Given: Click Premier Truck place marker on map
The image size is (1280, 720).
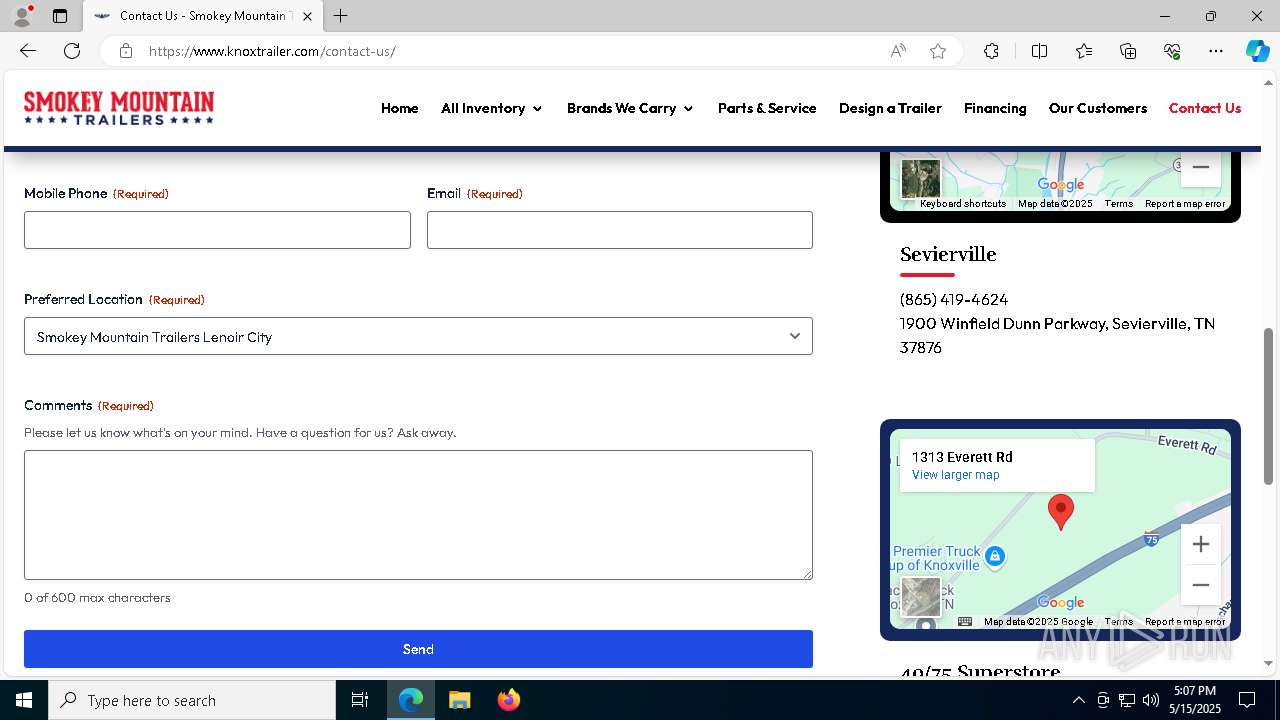Looking at the screenshot, I should pos(994,556).
